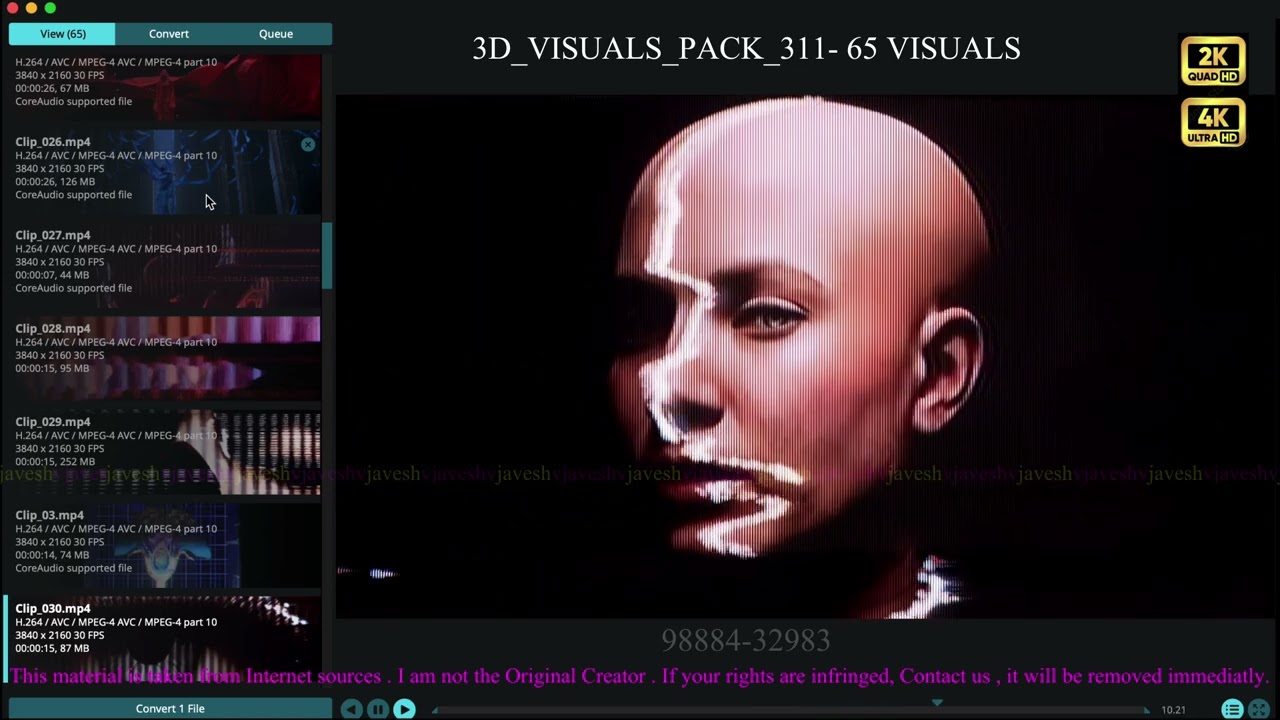This screenshot has height=720, width=1280.
Task: Click the 00:00:15, 252 MB text
Action: coord(55,462)
